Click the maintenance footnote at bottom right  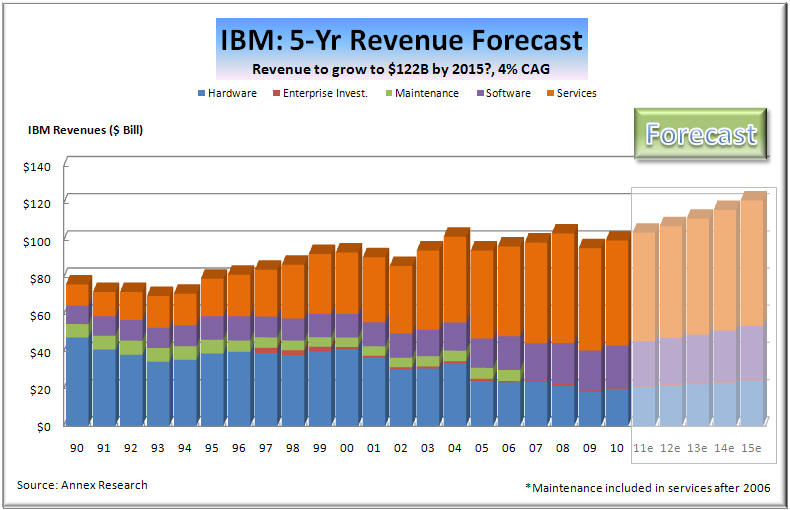coord(649,487)
